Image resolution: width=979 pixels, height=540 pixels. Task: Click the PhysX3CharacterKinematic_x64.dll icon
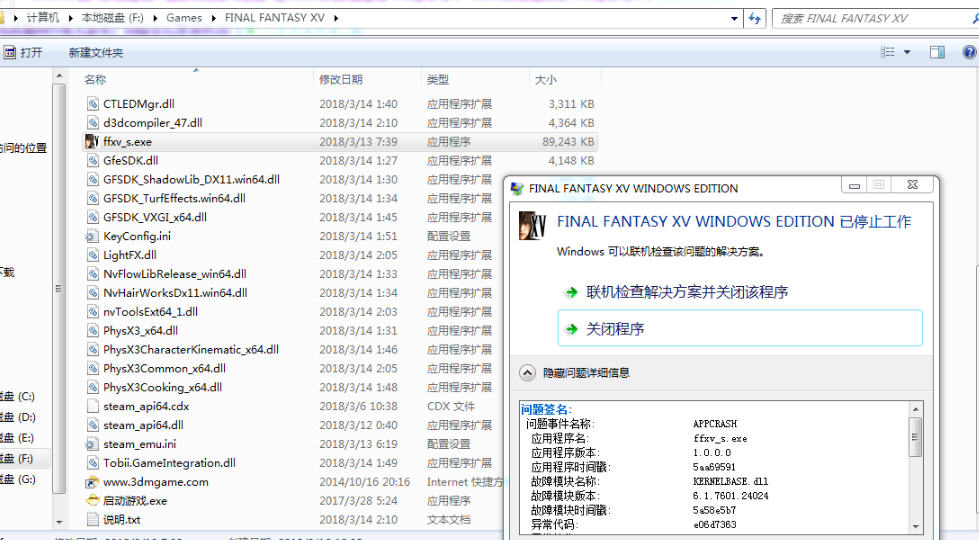point(92,350)
